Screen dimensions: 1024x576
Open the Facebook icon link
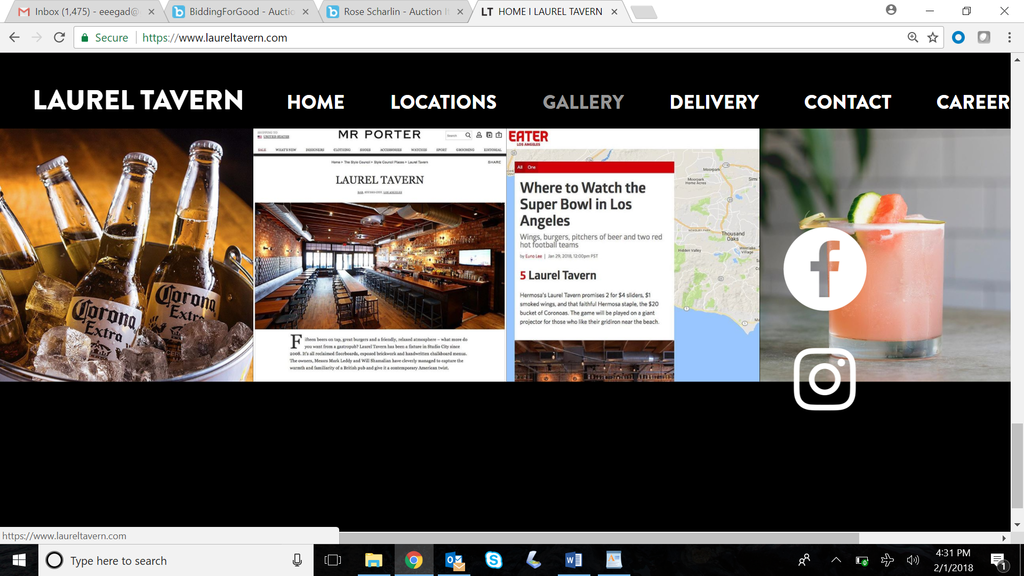[x=824, y=268]
